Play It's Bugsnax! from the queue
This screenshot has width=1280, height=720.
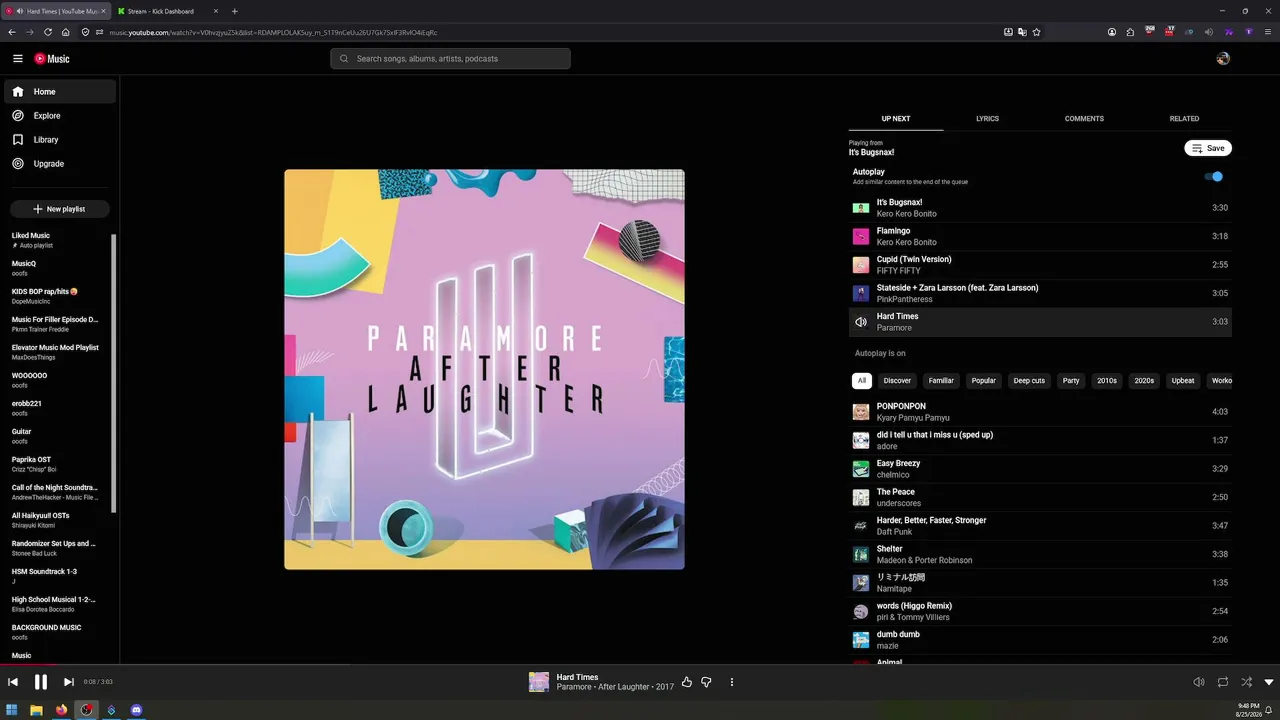pos(1040,208)
